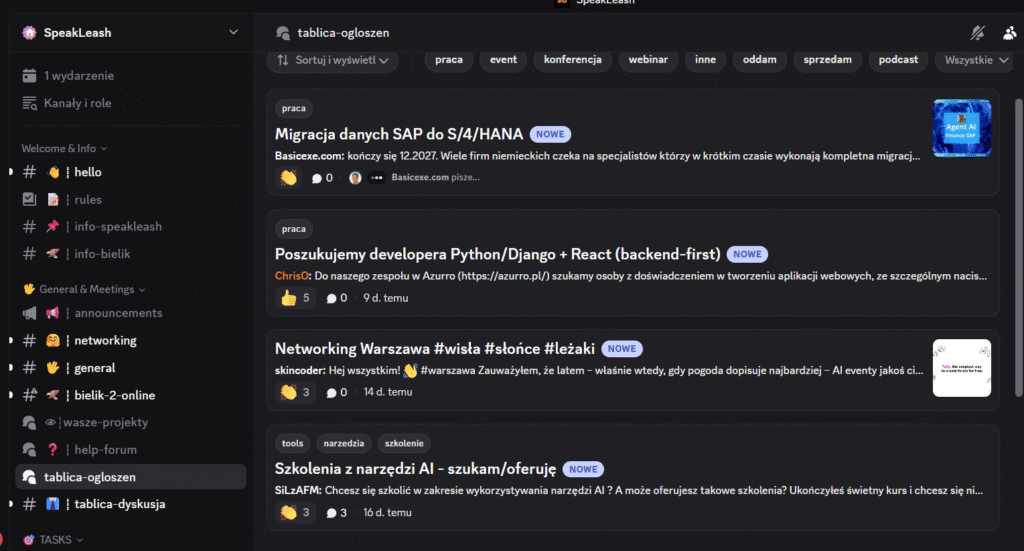Screen dimensions: 1024x551
Task: Click clapping reaction with 3 on Networking post
Action: (x=295, y=392)
